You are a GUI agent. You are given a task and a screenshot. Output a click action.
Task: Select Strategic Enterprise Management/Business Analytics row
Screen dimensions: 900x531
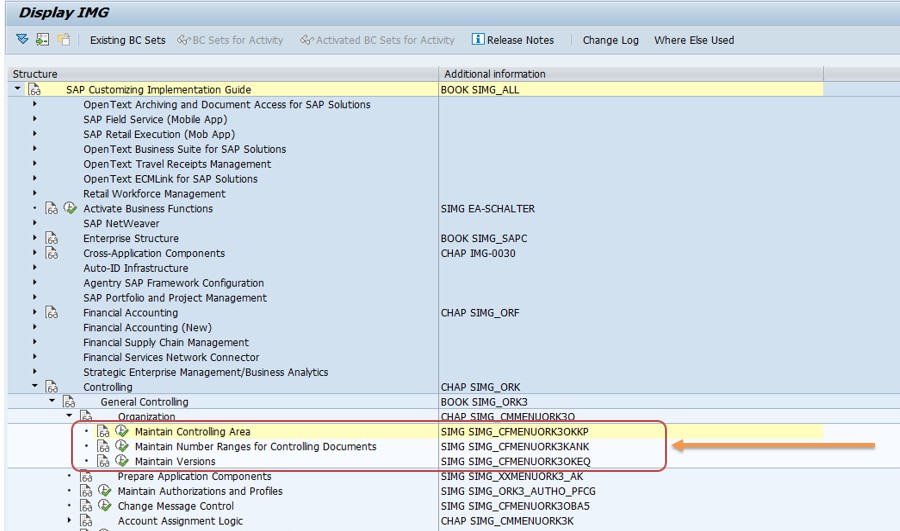pos(205,372)
